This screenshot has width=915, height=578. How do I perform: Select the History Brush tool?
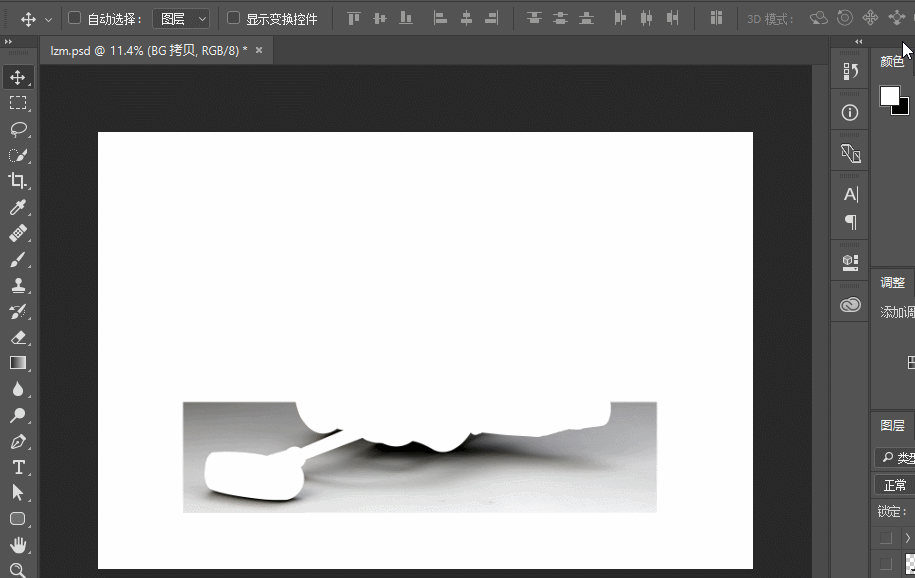coord(18,311)
